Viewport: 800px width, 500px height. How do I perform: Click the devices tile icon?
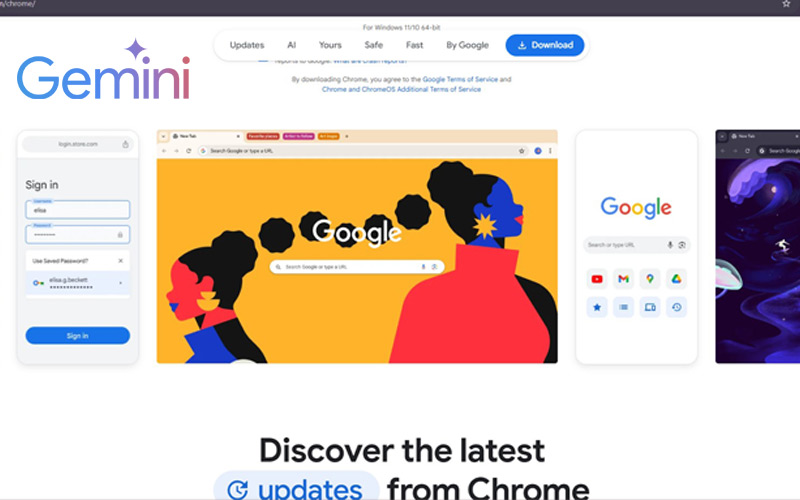pos(650,307)
